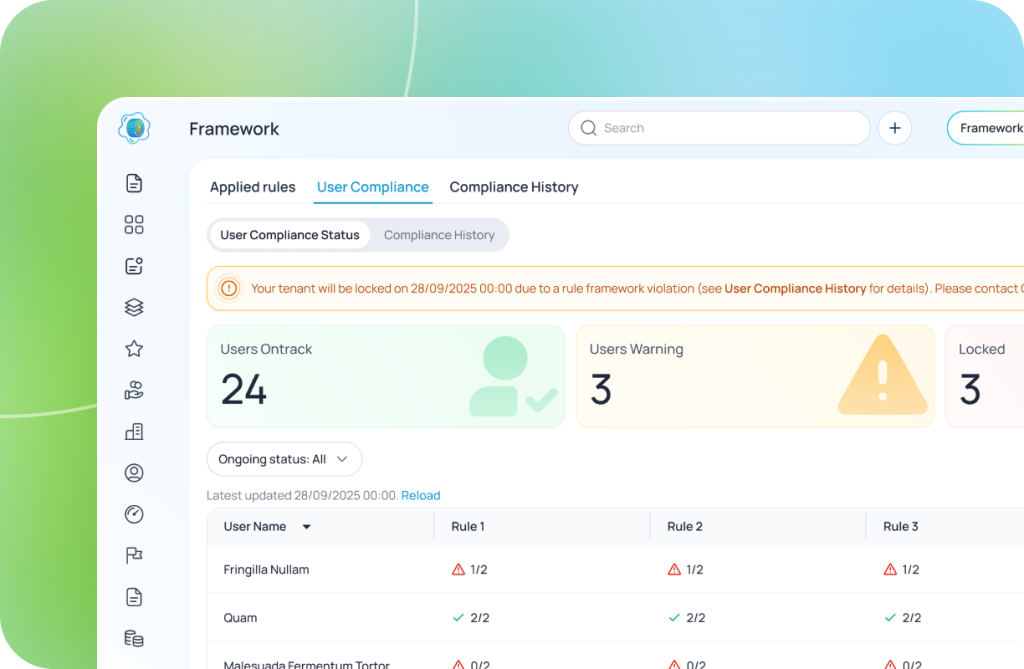Expand the Ongoing status: All dropdown
The width and height of the screenshot is (1024, 669).
(284, 459)
